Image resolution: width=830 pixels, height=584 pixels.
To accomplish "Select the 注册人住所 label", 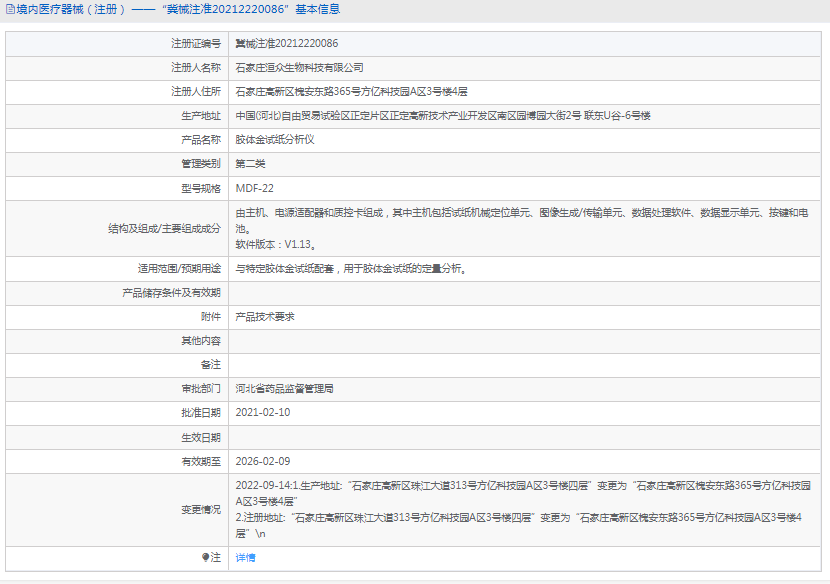I will 196,92.
